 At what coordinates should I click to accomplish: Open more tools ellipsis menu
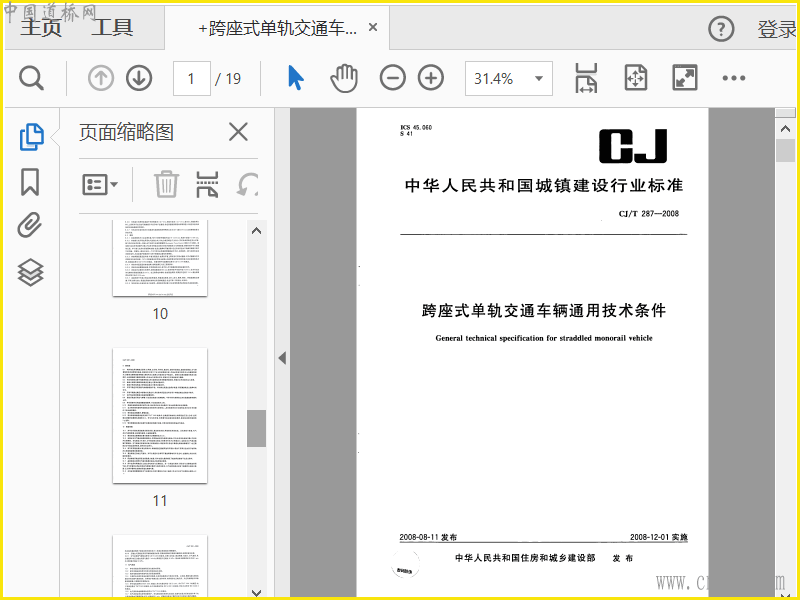click(734, 78)
